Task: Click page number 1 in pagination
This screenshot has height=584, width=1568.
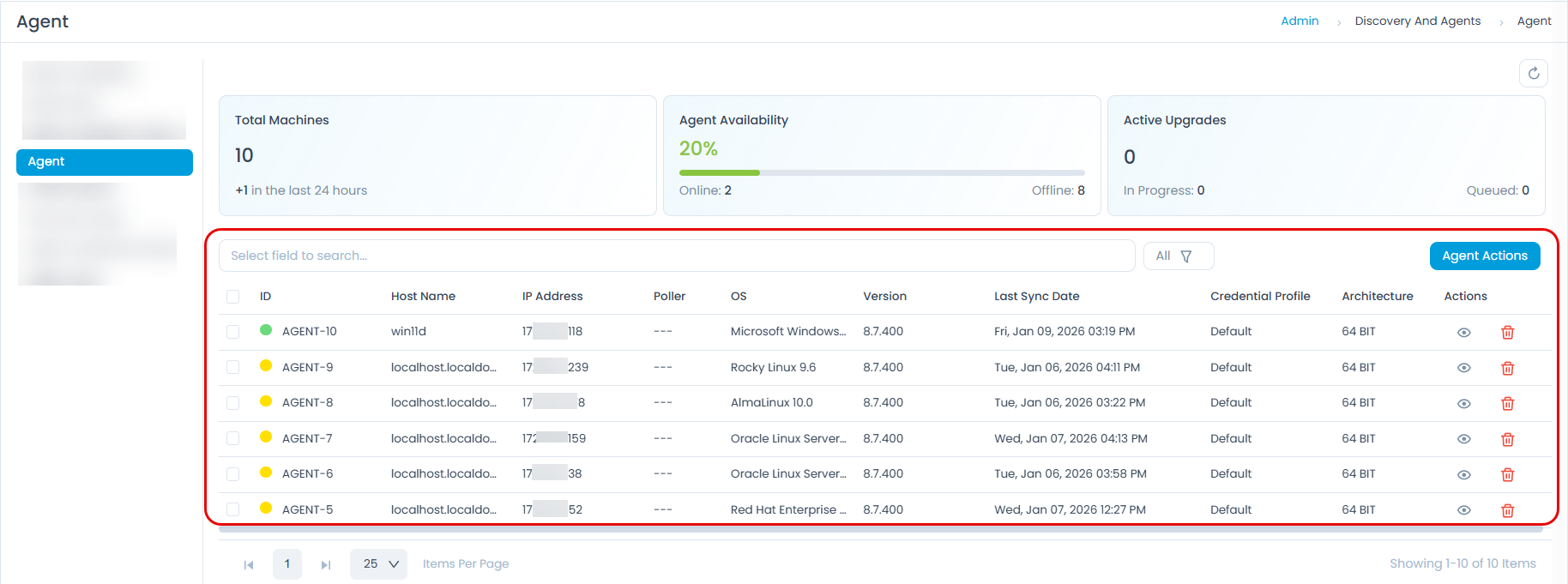Action: pos(287,564)
